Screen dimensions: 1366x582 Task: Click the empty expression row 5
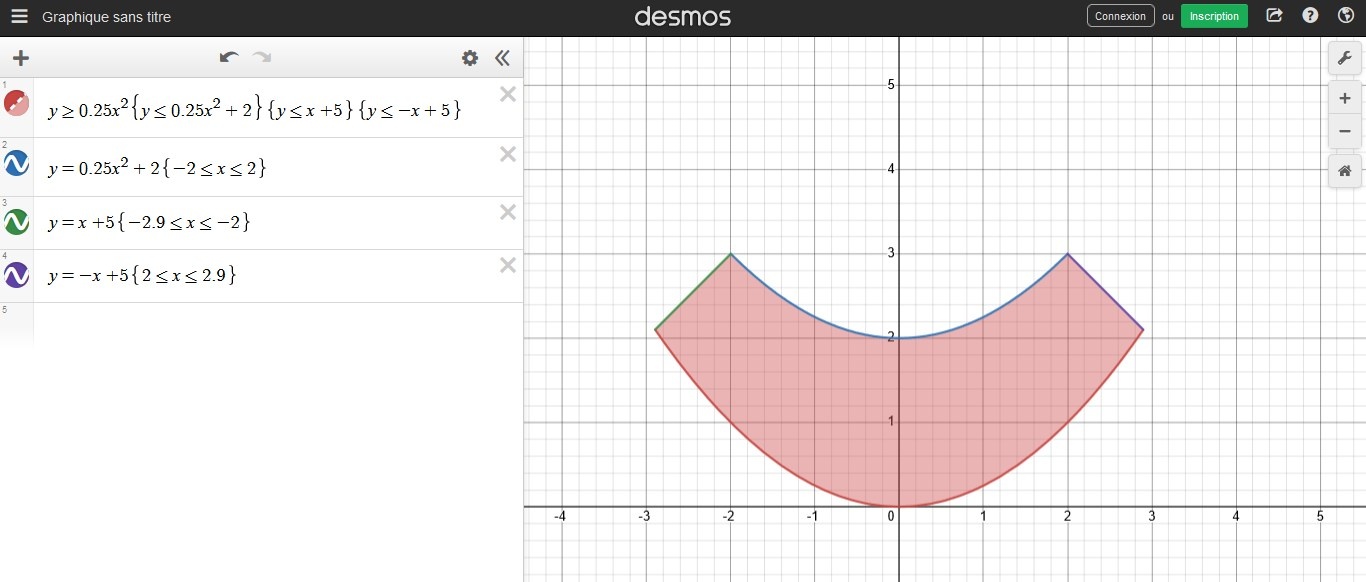(278, 322)
